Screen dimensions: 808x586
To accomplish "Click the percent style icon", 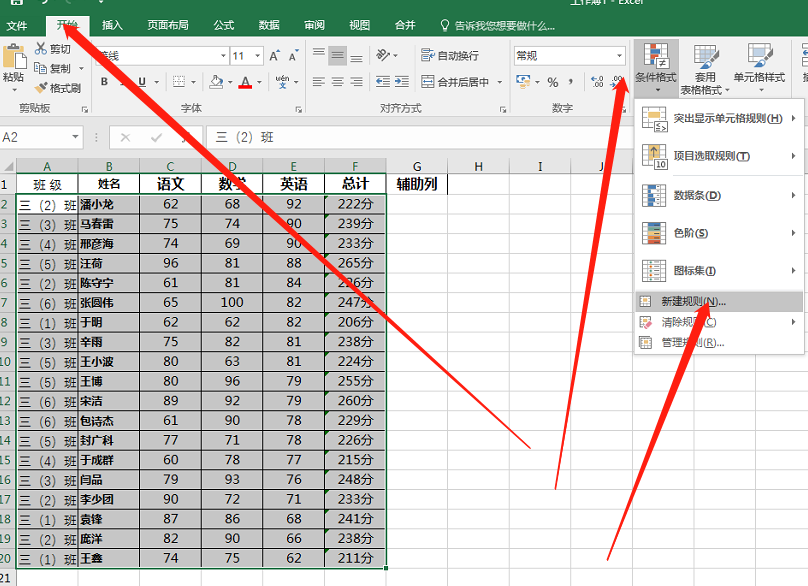I will pyautogui.click(x=553, y=82).
